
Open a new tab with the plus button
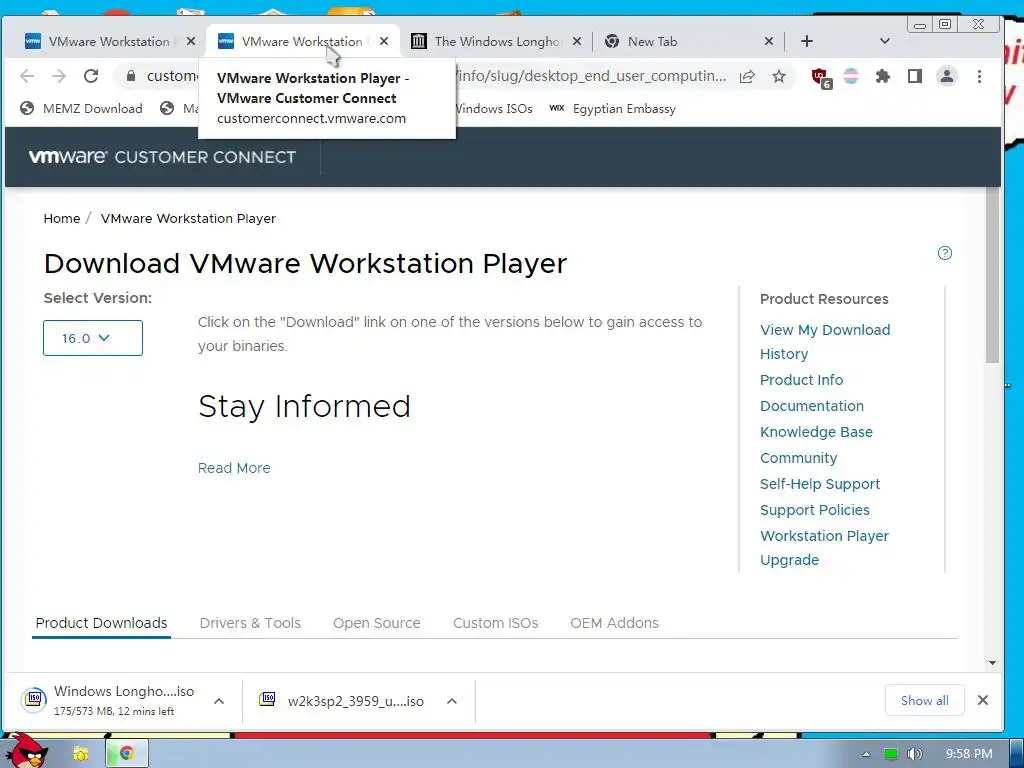click(x=807, y=41)
